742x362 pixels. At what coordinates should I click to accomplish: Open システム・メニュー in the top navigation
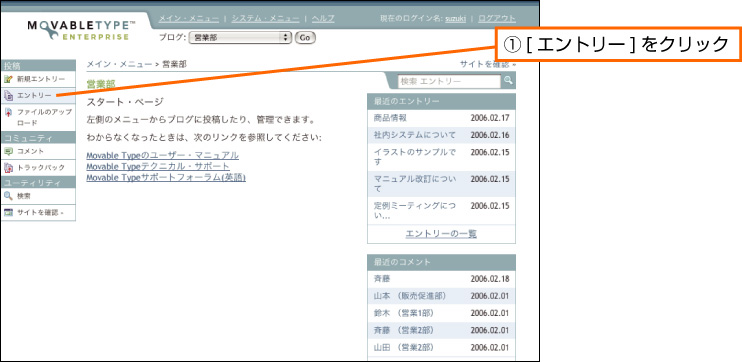pos(265,18)
